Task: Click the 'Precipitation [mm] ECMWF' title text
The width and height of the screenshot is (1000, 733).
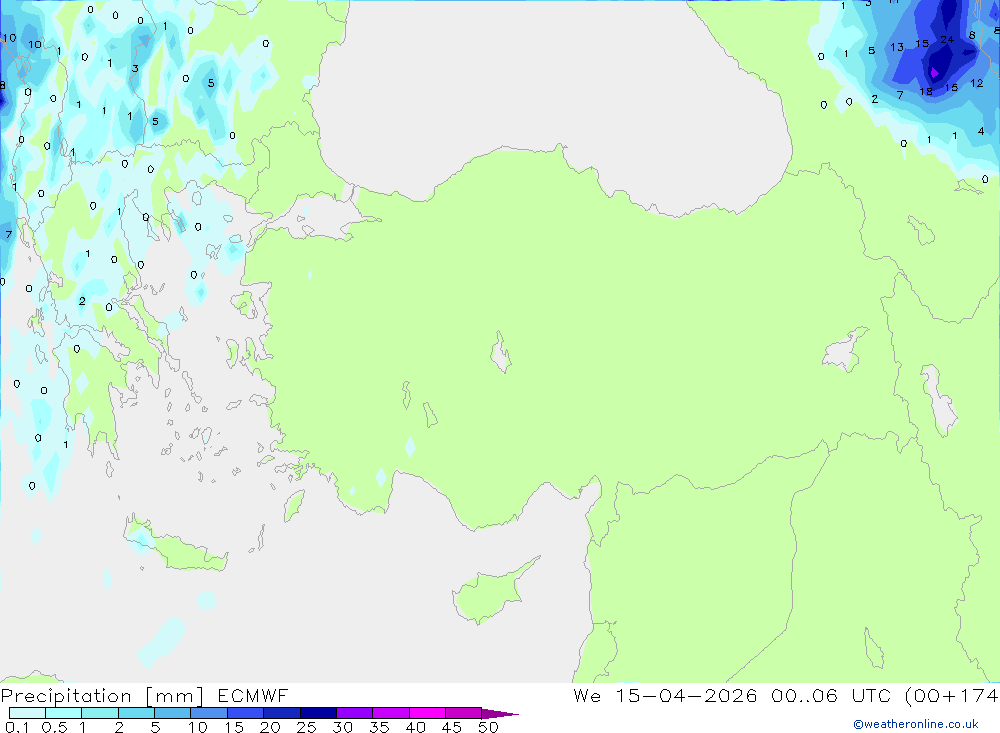Action: tap(145, 695)
